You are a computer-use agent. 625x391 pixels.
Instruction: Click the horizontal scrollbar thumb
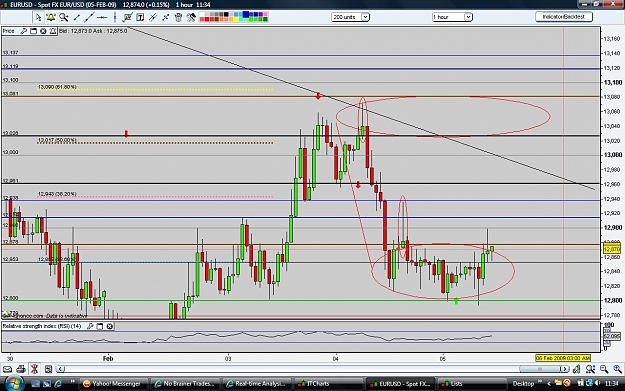[x=540, y=369]
